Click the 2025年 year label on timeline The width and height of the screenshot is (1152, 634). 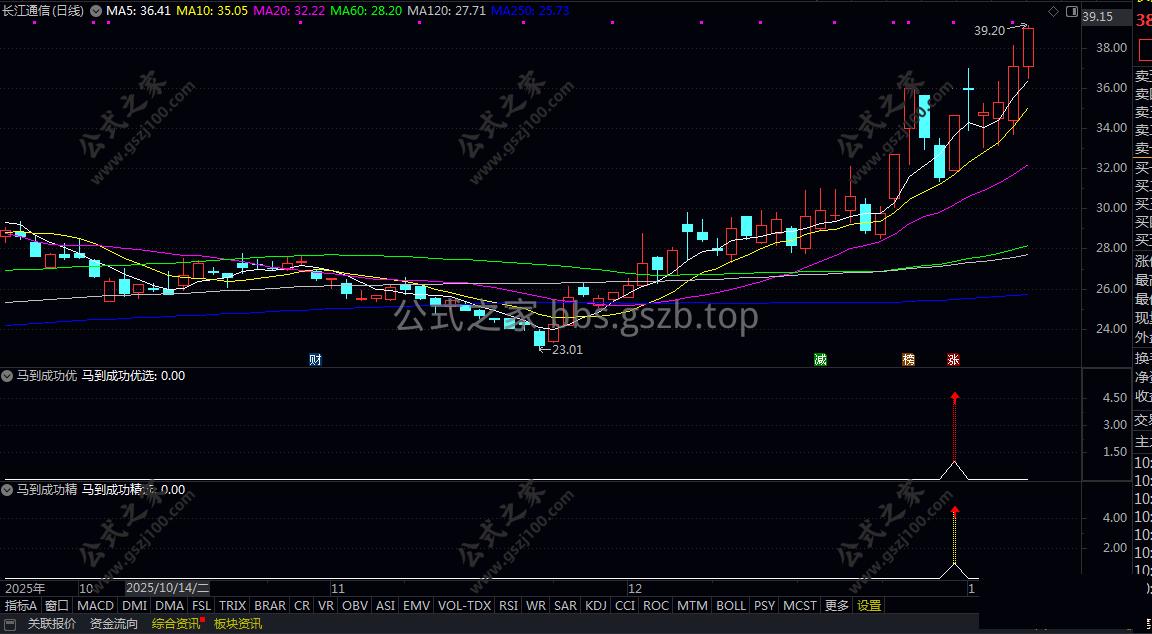[x=25, y=588]
